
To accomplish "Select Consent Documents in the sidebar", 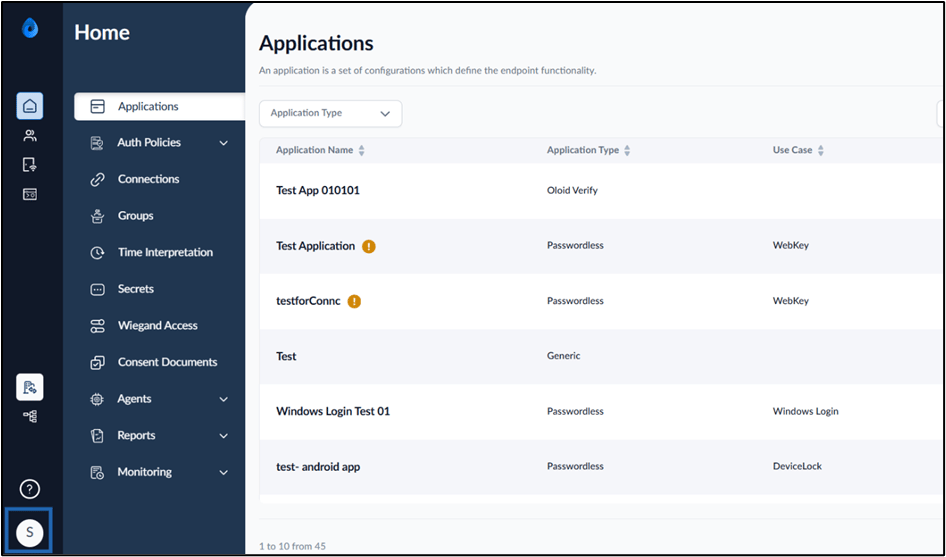I will (x=168, y=362).
